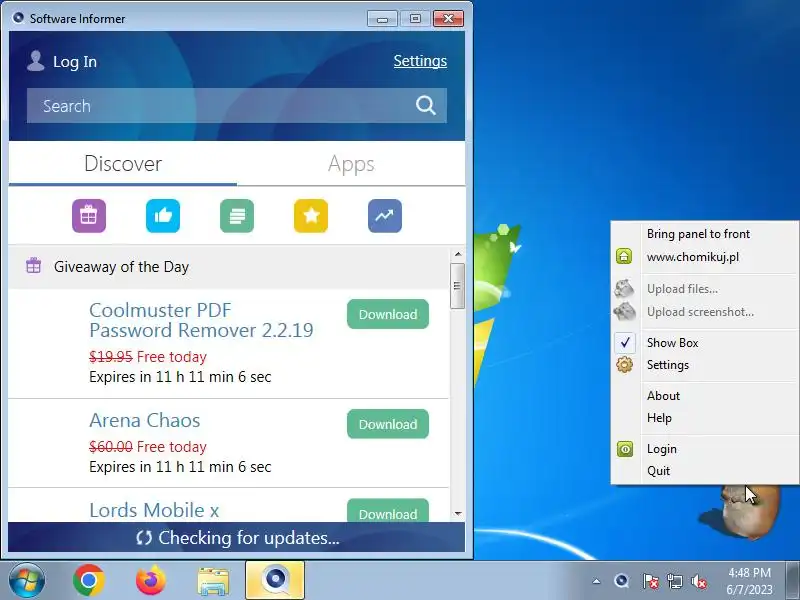Open the Arena Chaos title link
The width and height of the screenshot is (800, 600).
click(x=144, y=420)
